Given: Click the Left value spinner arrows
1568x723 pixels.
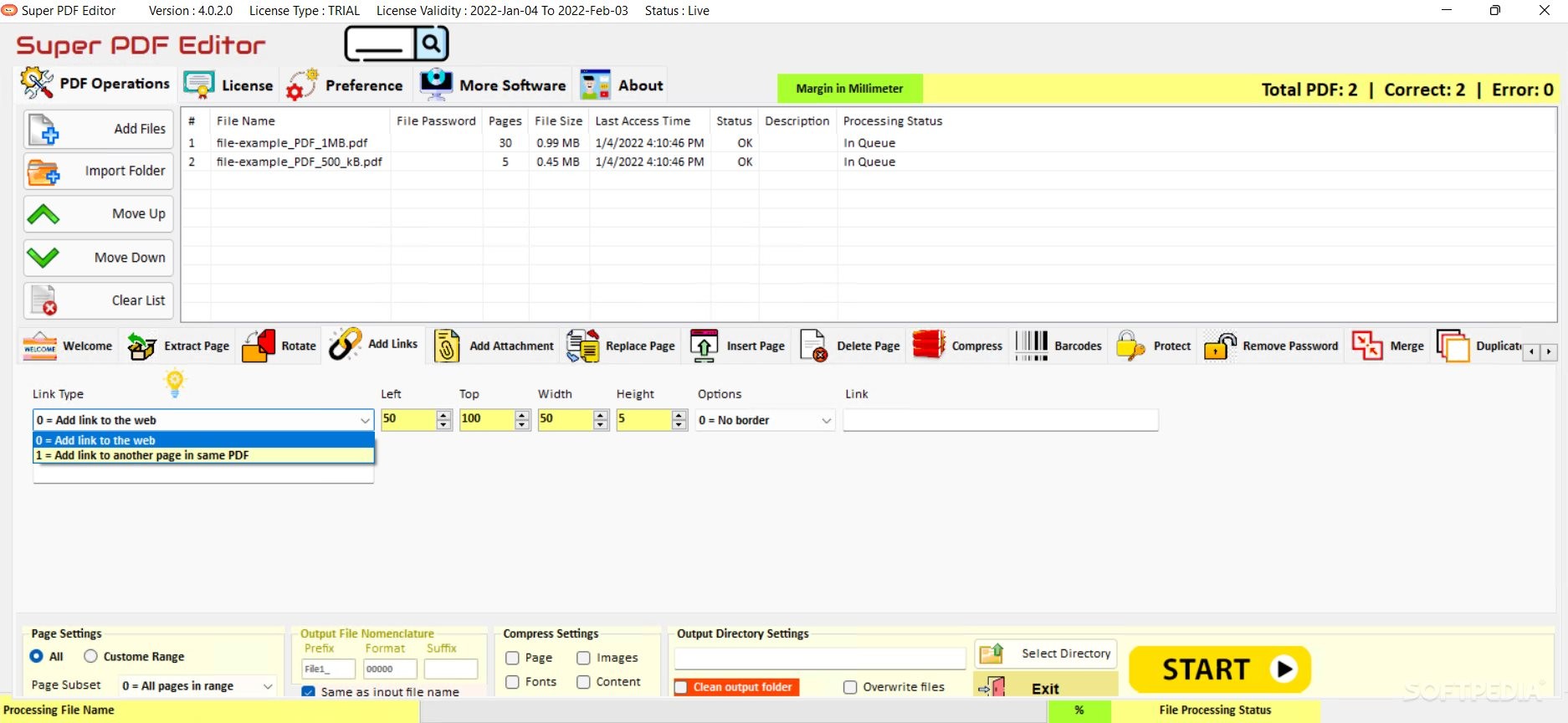Looking at the screenshot, I should pyautogui.click(x=444, y=420).
